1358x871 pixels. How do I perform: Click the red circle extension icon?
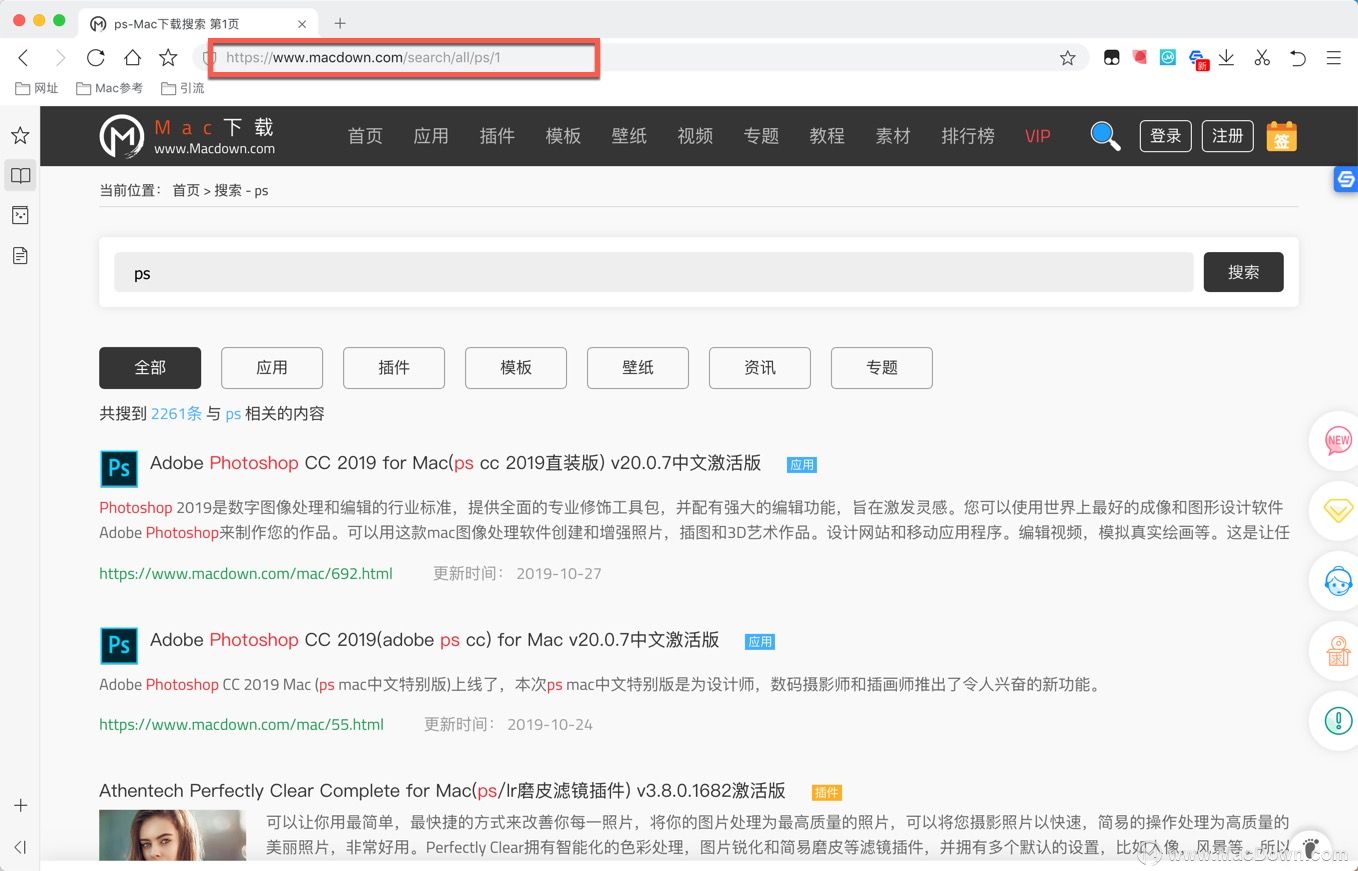[x=1139, y=58]
